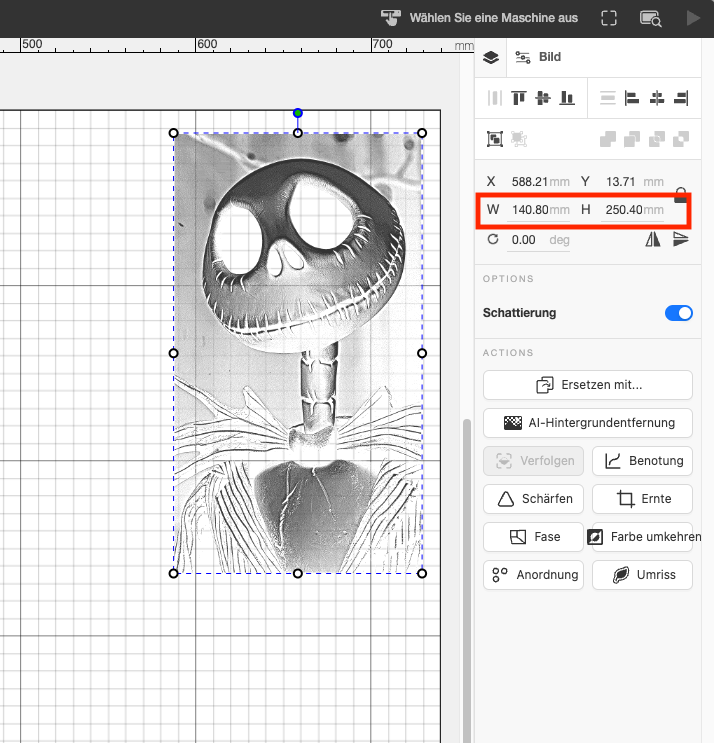Align selection to vertical middle

point(543,98)
